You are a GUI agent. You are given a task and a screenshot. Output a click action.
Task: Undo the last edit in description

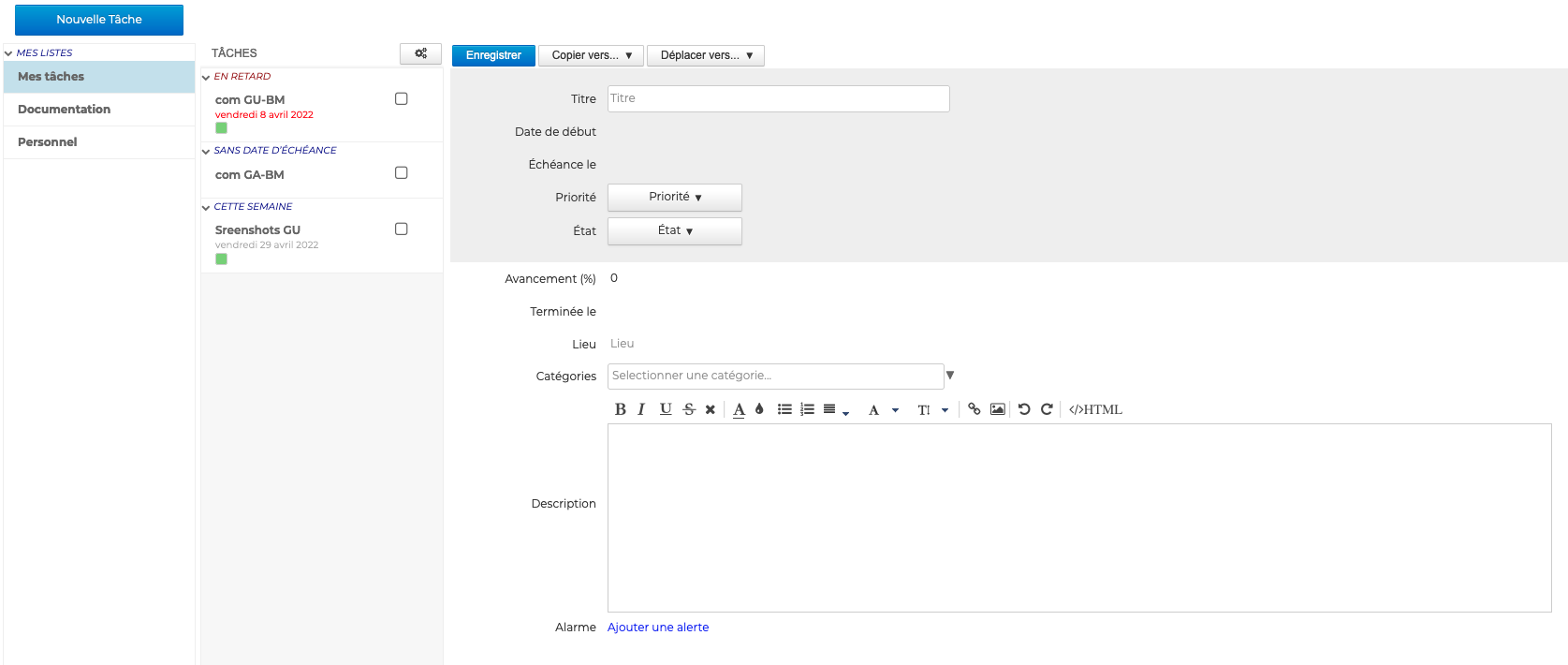(1024, 409)
